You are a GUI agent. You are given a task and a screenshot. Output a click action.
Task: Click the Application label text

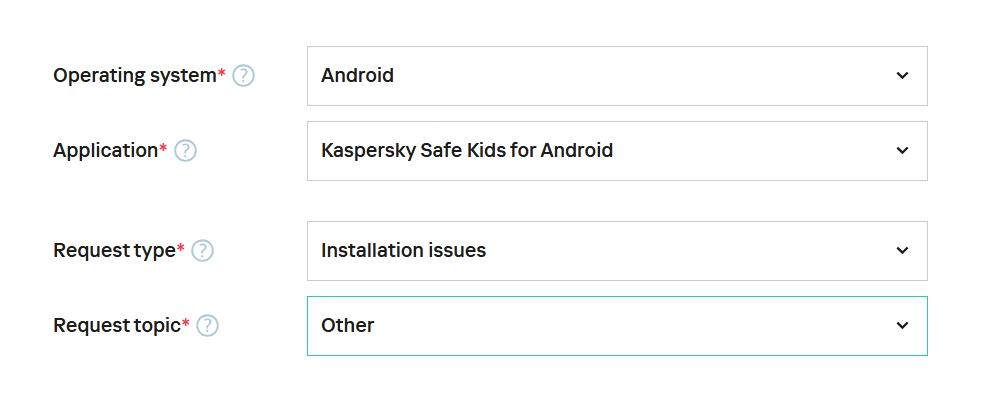tap(105, 151)
